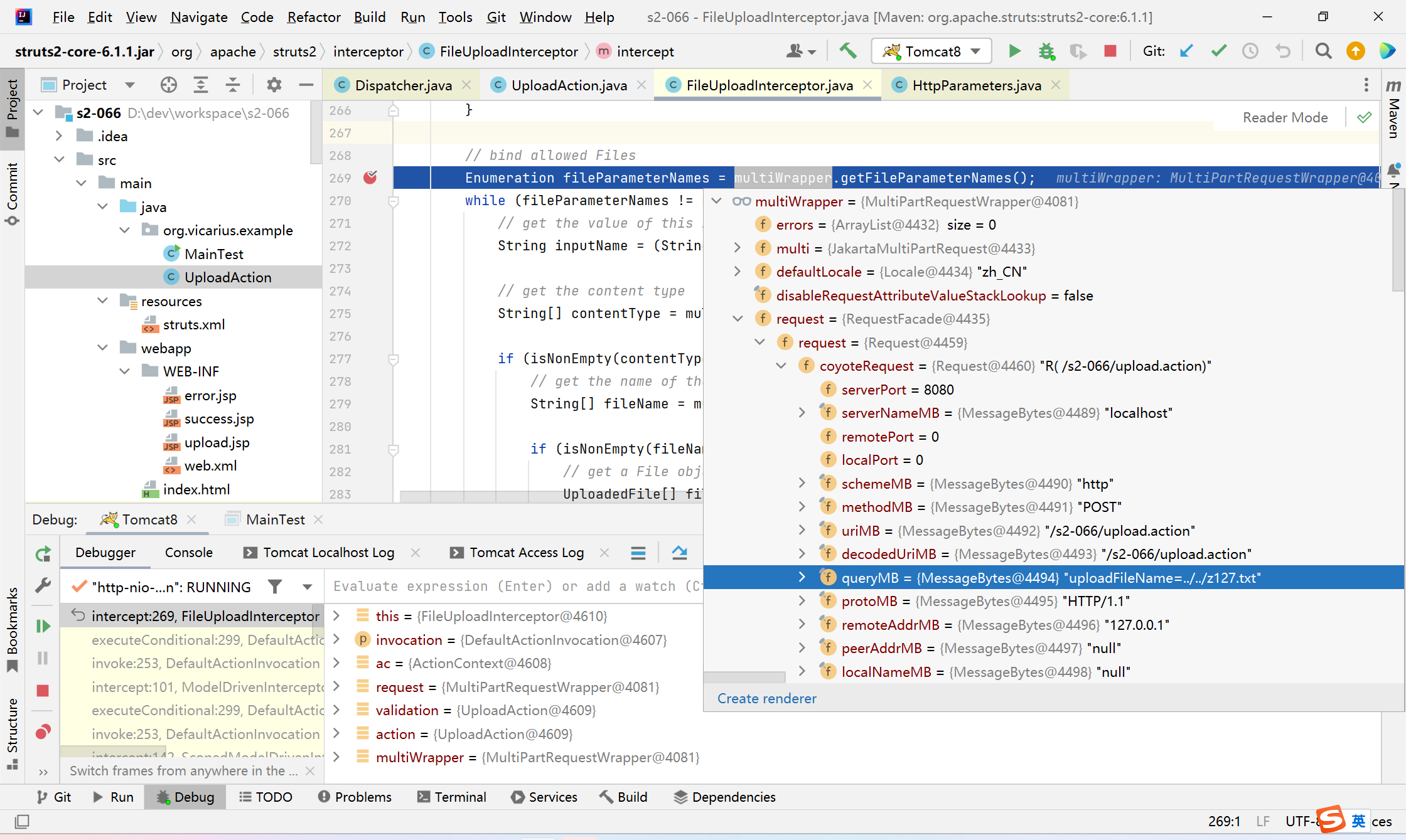Toggle Reader Mode in editor
1406x840 pixels.
point(1285,117)
